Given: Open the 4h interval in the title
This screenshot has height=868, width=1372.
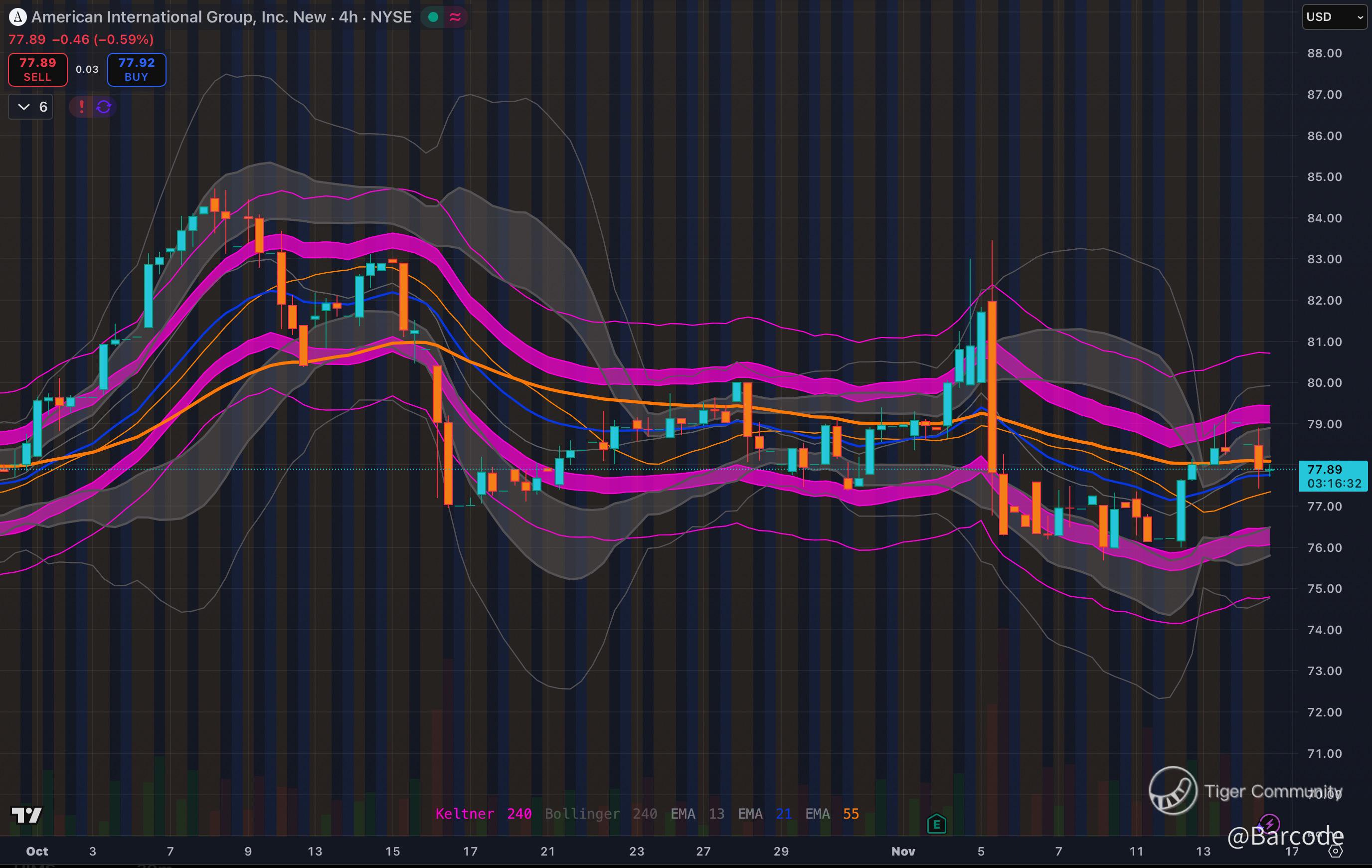Looking at the screenshot, I should coord(347,17).
